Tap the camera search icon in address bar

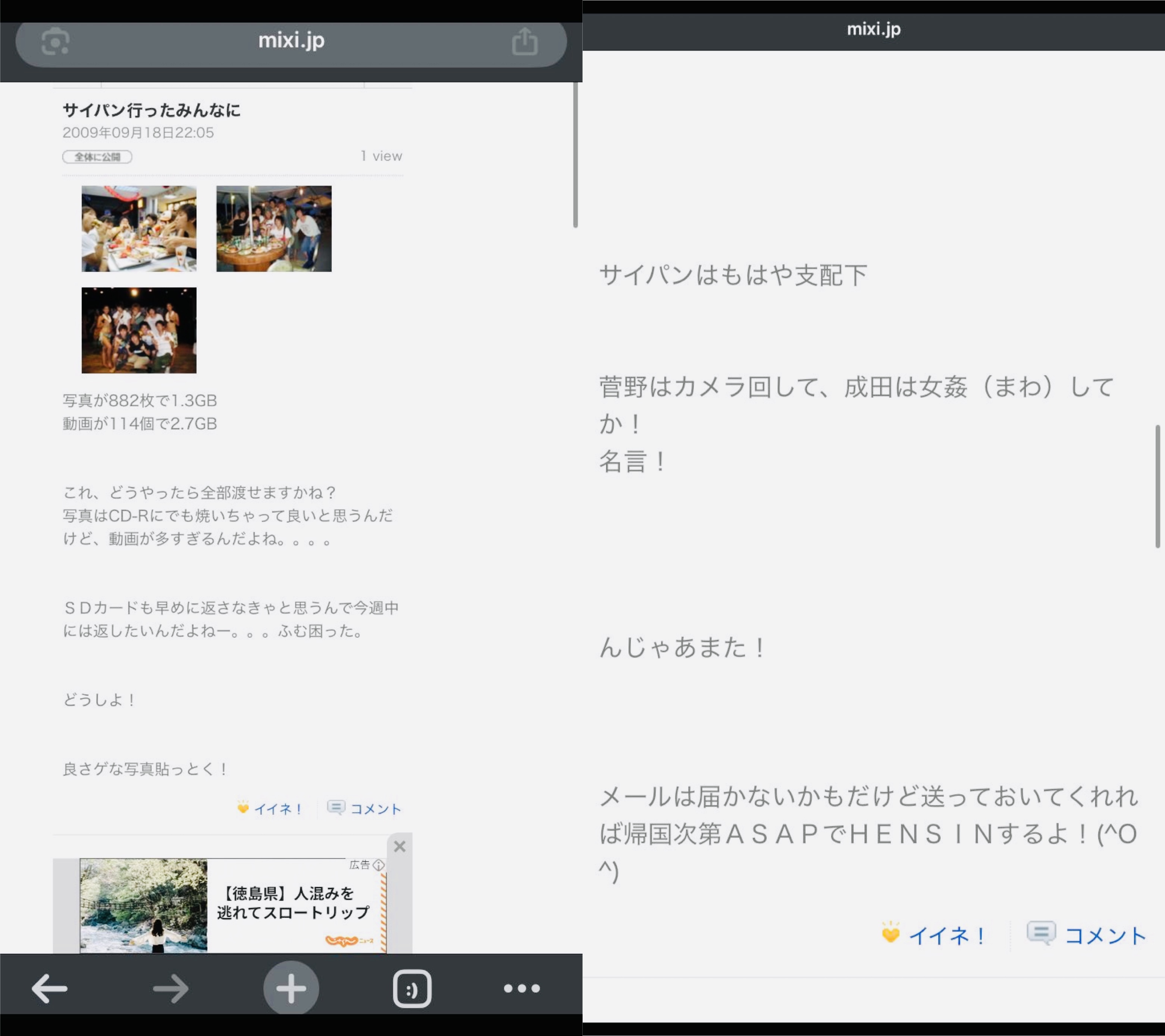(55, 42)
